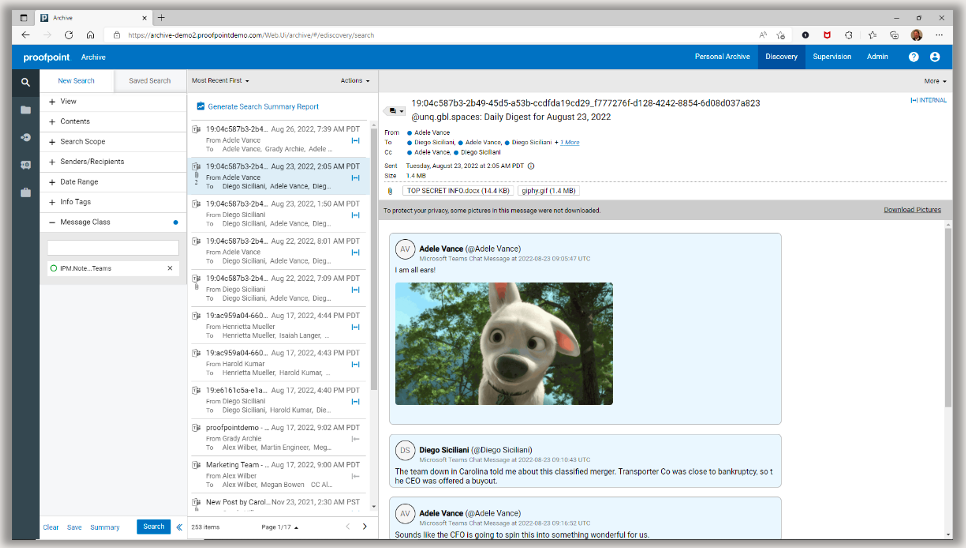The width and height of the screenshot is (966, 548).
Task: Open the Admin menu
Action: tap(877, 57)
